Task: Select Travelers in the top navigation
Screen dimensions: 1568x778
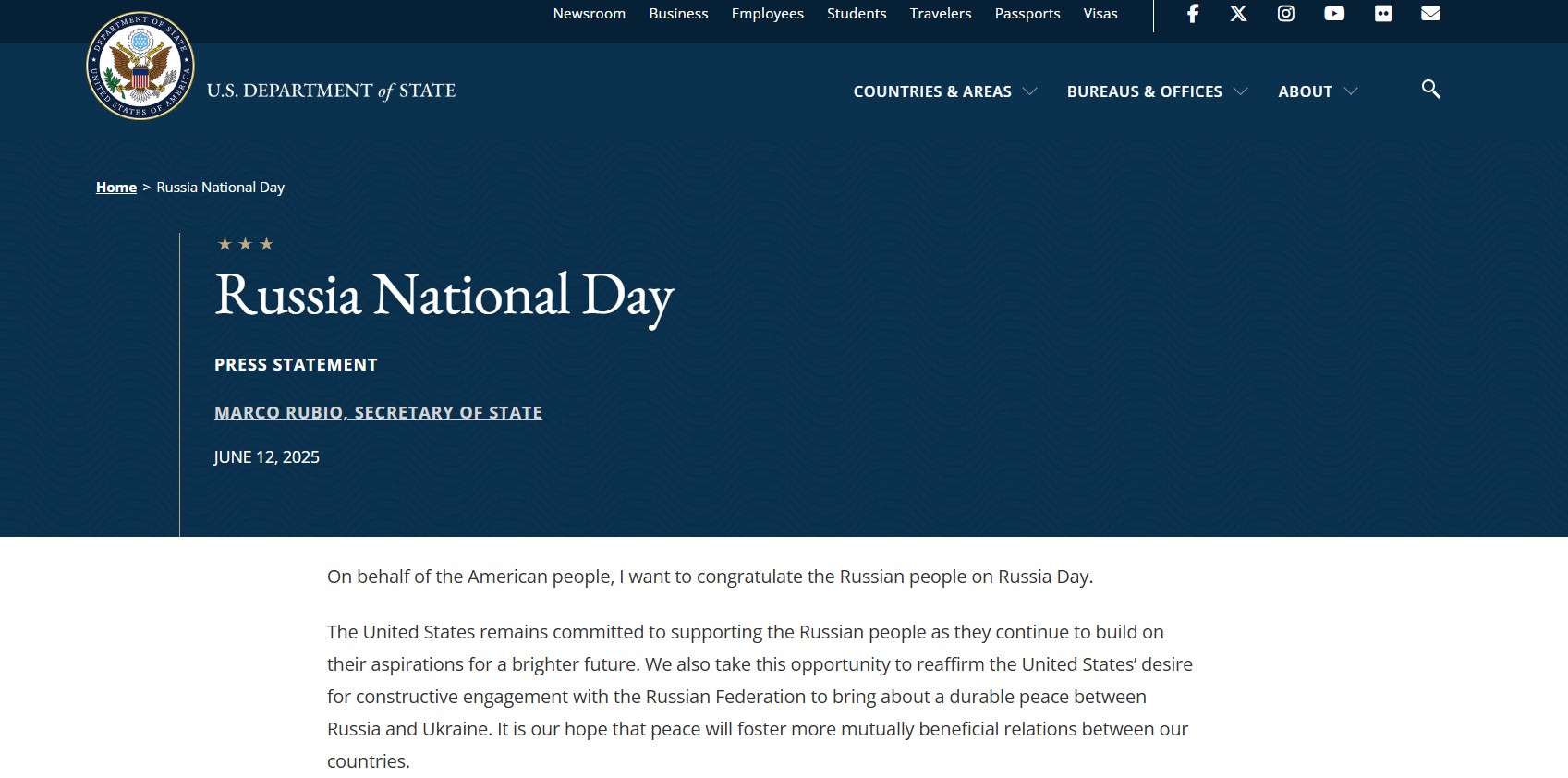Action: coord(940,14)
